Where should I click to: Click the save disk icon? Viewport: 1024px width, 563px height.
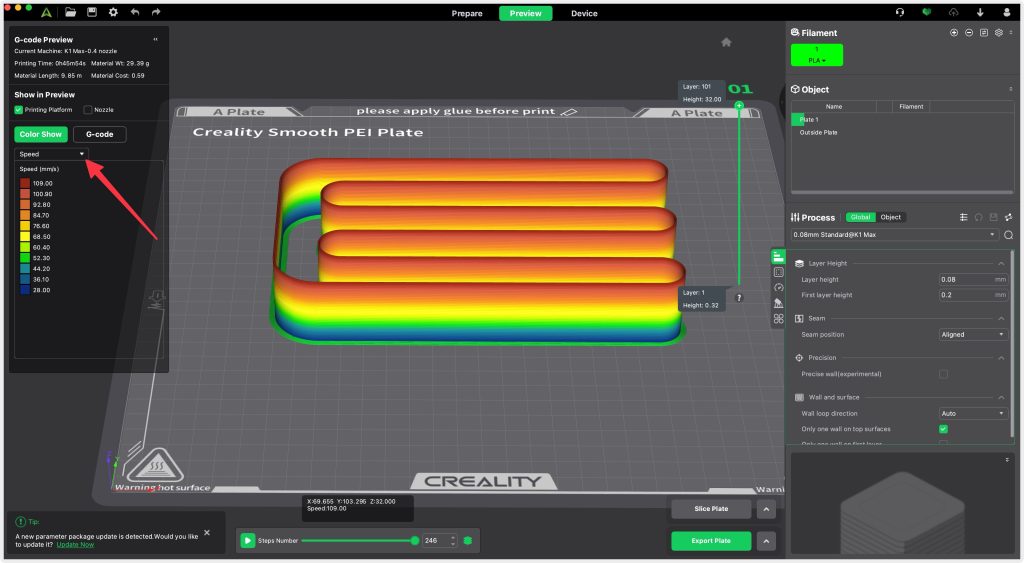(x=92, y=13)
